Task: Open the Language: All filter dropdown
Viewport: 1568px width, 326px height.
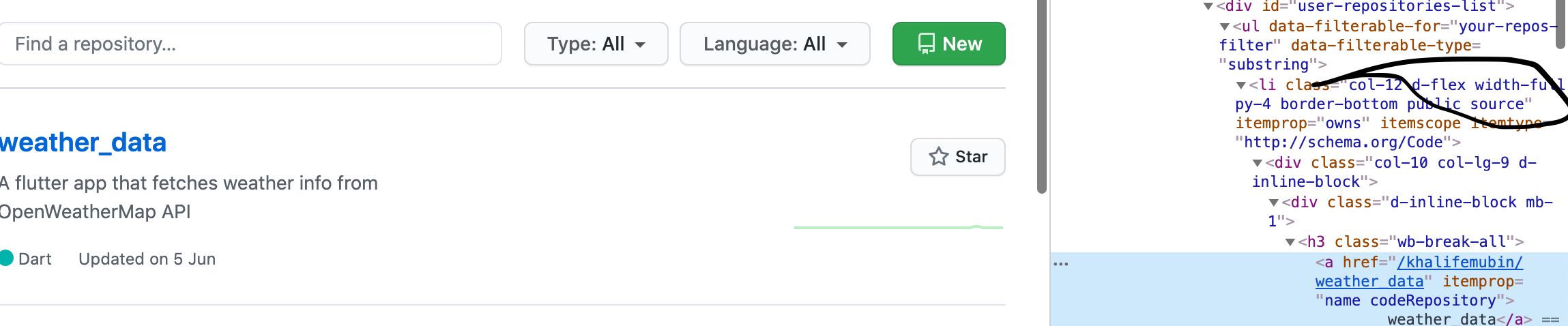Action: pos(774,44)
